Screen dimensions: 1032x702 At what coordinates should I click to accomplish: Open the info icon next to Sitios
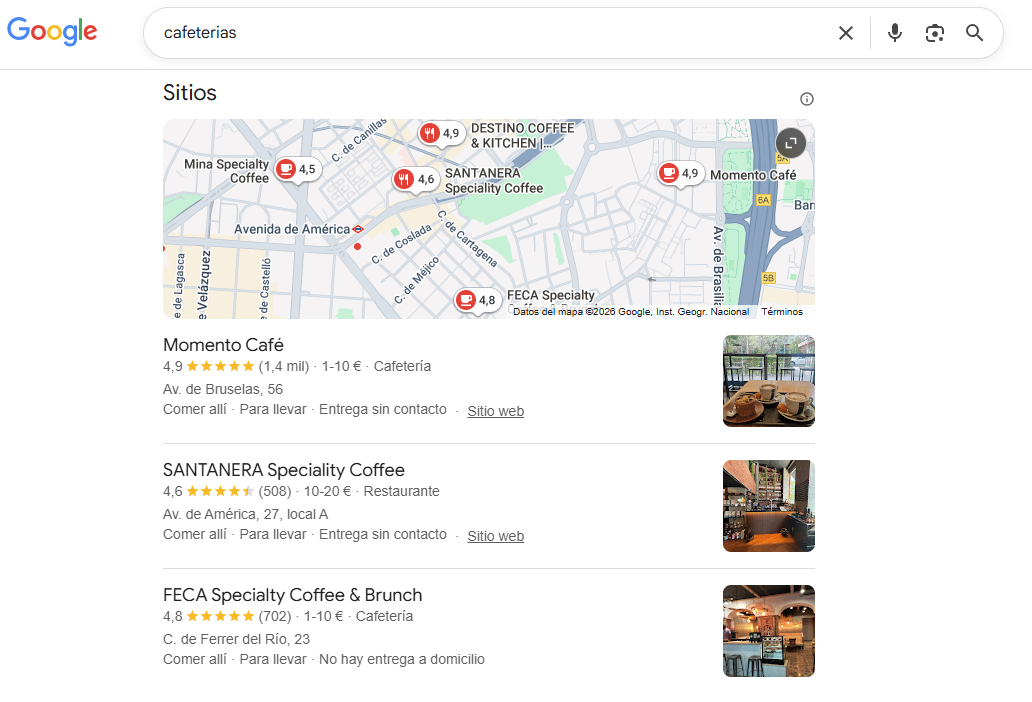806,99
